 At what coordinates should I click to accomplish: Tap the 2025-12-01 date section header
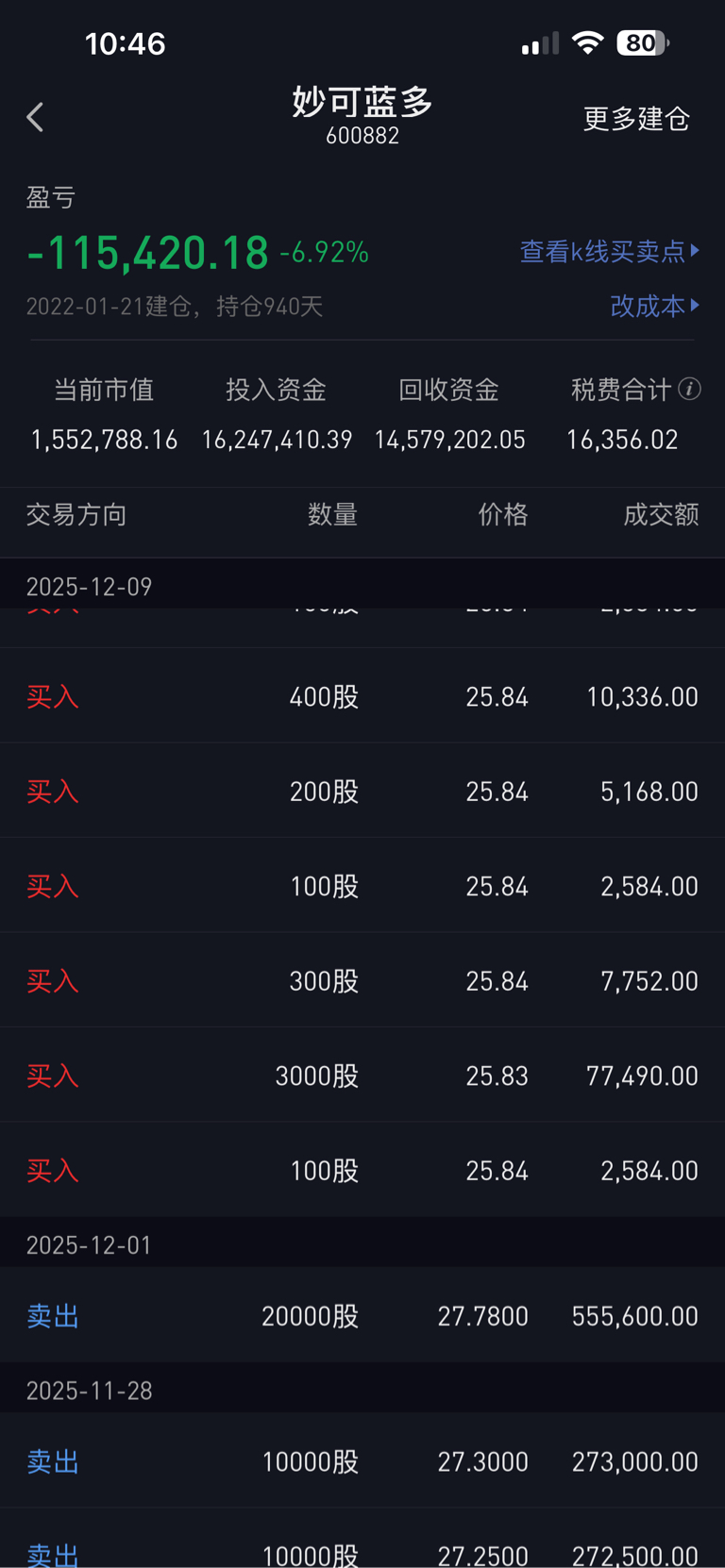pyautogui.click(x=90, y=1244)
